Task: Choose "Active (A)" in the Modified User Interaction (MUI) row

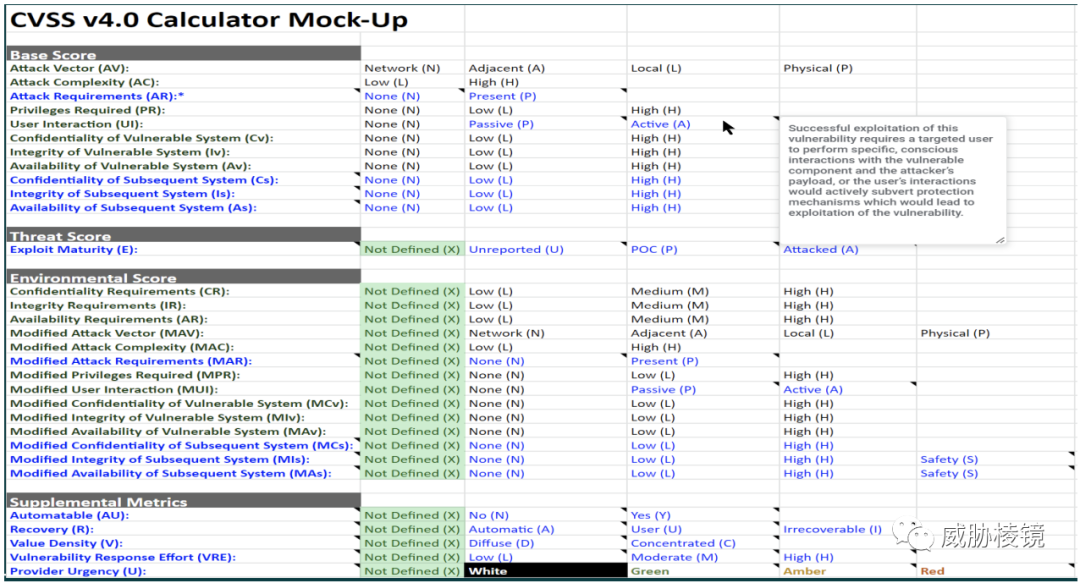Action: (813, 389)
